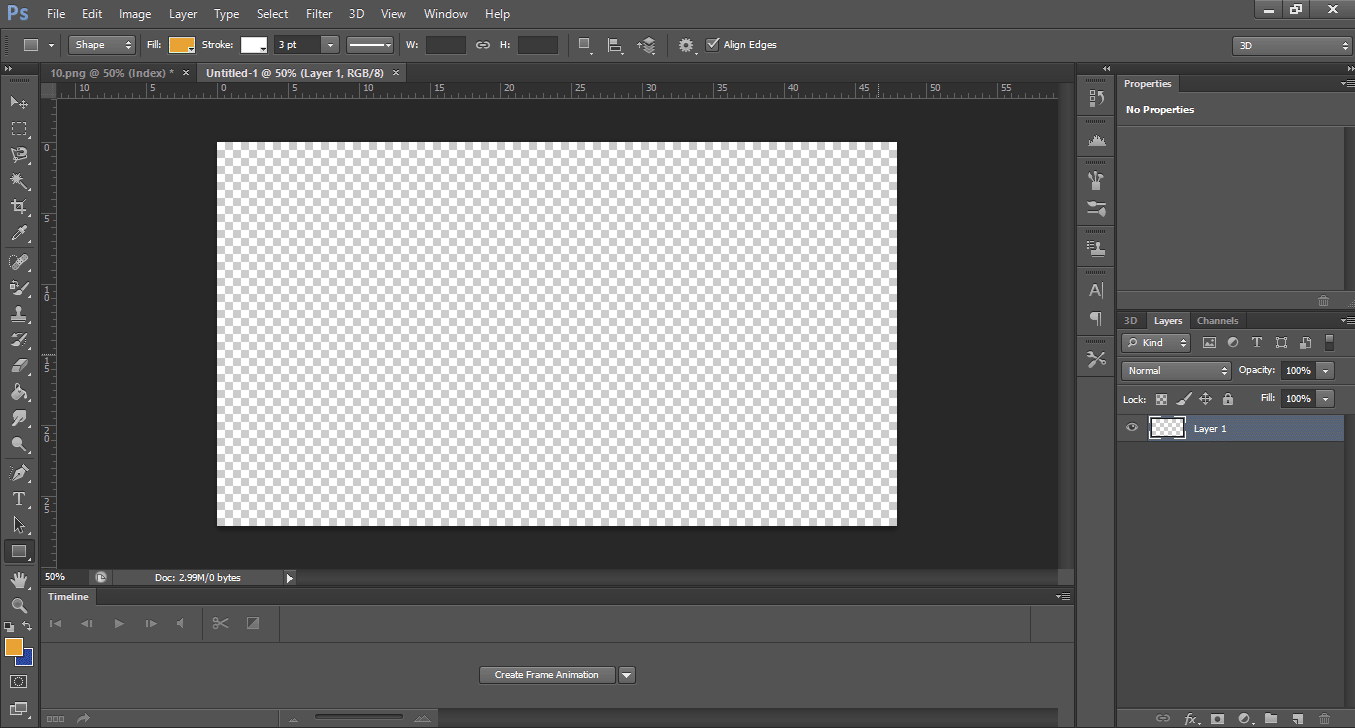Create a new layer
Screen dimensions: 1355x728
1297,718
